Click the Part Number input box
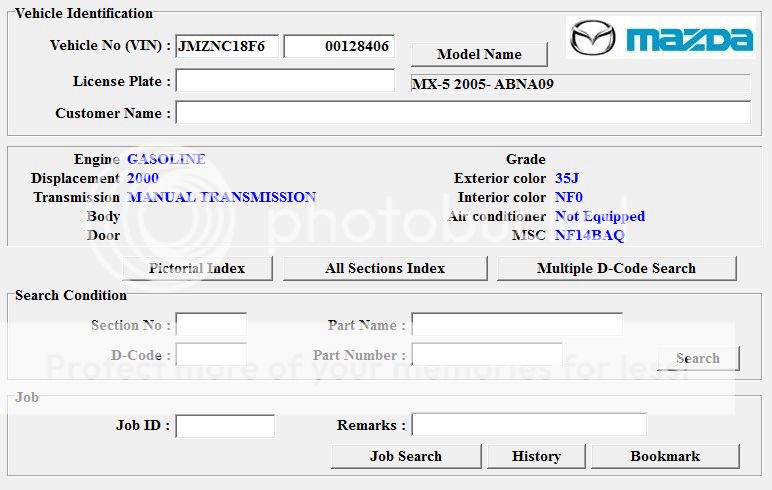The height and width of the screenshot is (490, 772). [487, 355]
